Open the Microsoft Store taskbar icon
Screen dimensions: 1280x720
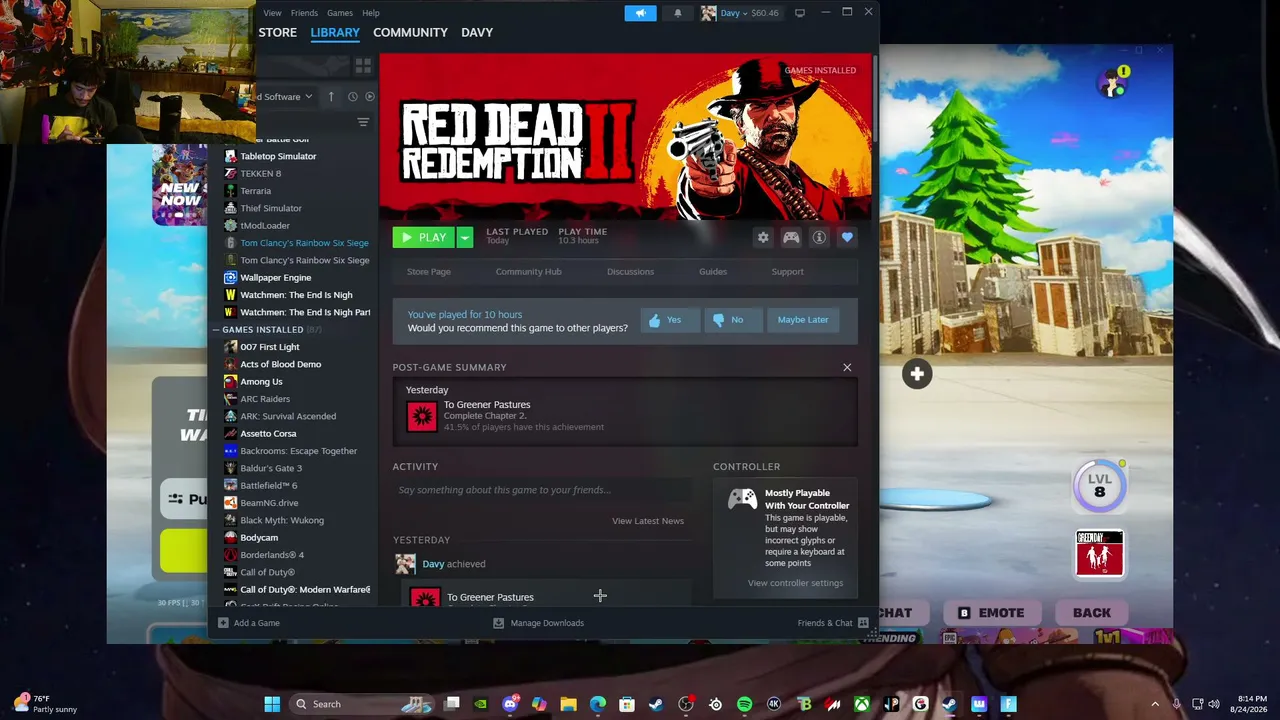[x=627, y=704]
